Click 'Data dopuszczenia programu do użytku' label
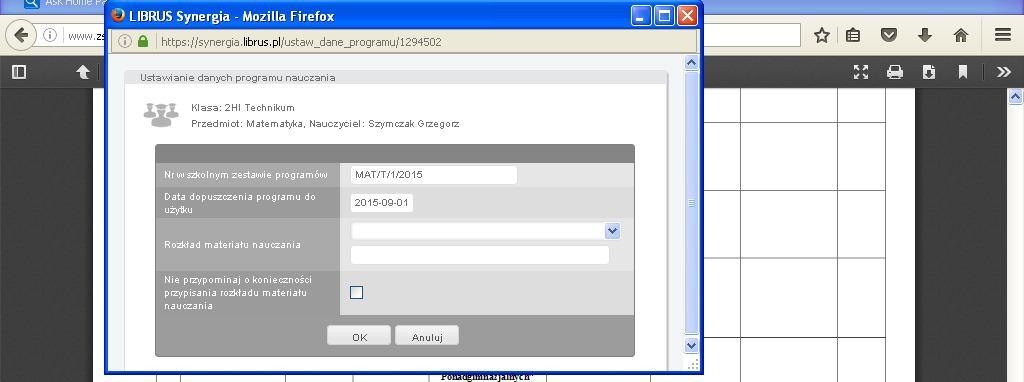 [x=240, y=203]
